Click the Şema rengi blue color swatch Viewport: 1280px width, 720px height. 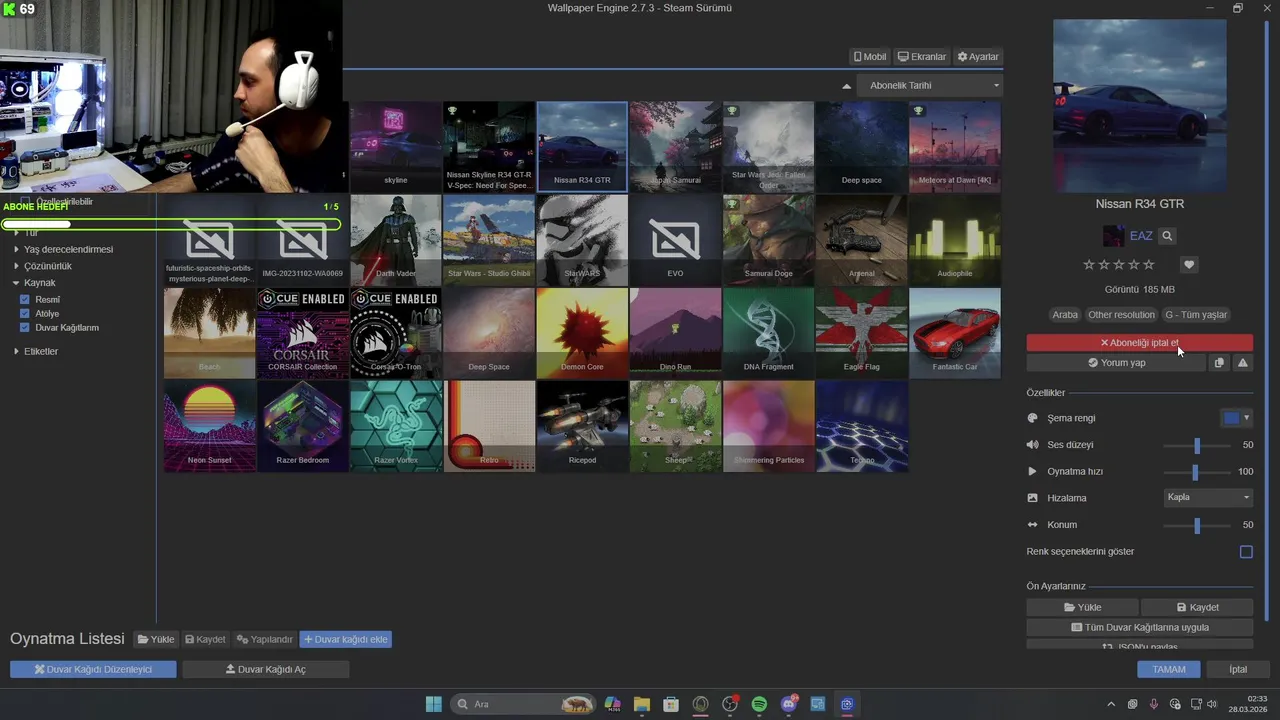coord(1231,418)
